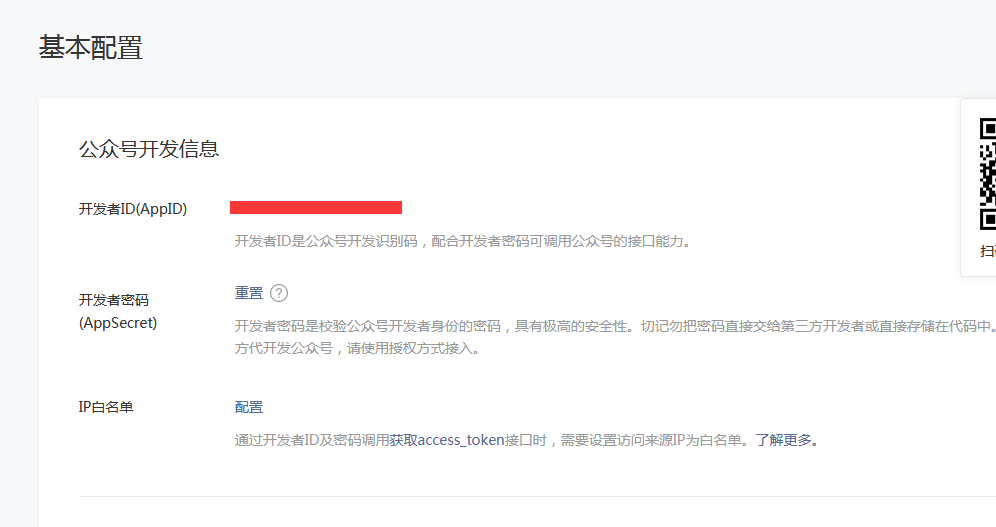Click the text 通过开发者ID及密码调用
The image size is (996, 527).
(x=312, y=440)
